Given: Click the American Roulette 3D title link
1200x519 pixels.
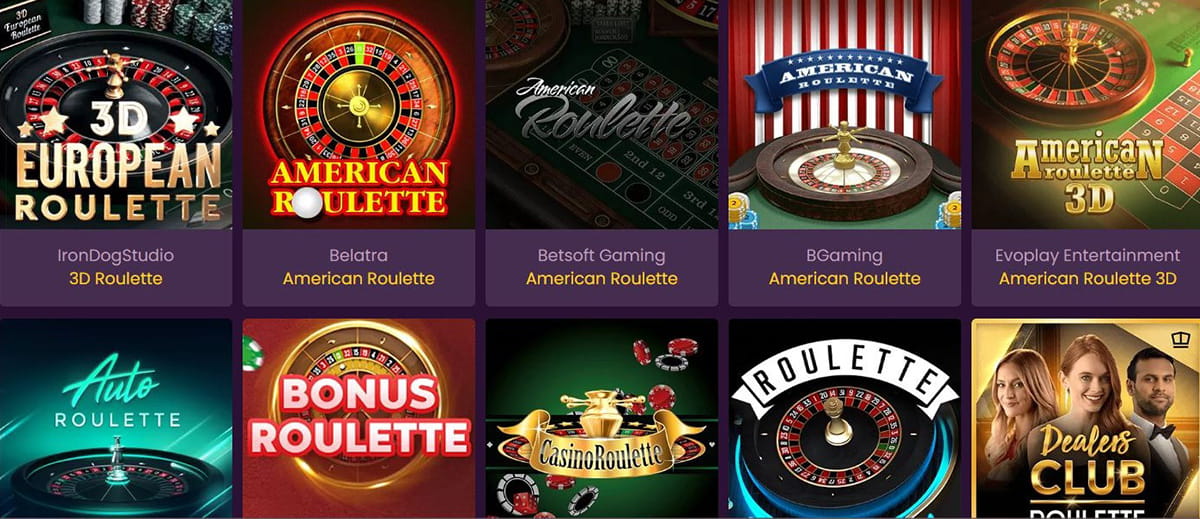Looking at the screenshot, I should (1088, 278).
